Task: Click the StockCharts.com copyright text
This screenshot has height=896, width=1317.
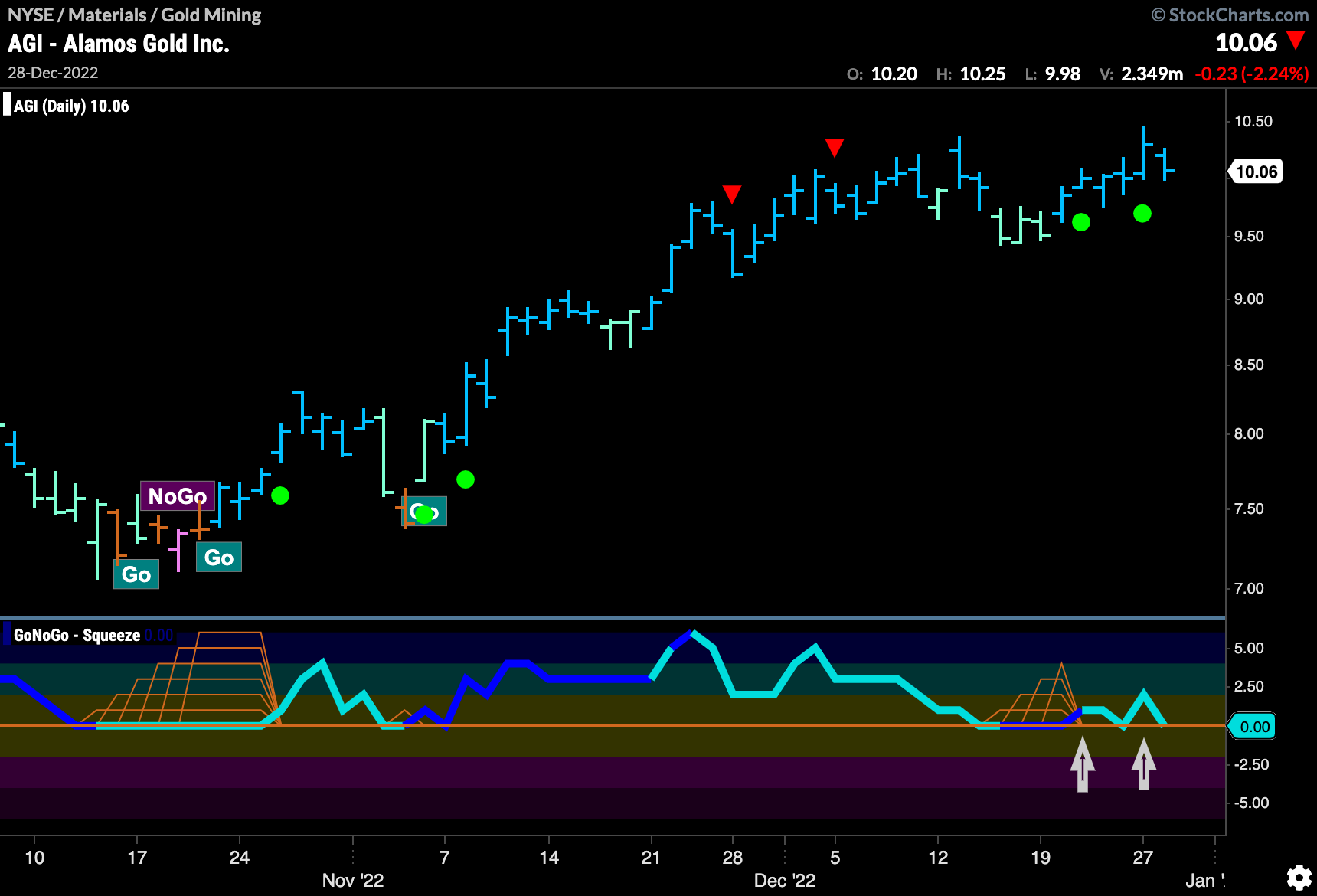Action: pos(1230,15)
